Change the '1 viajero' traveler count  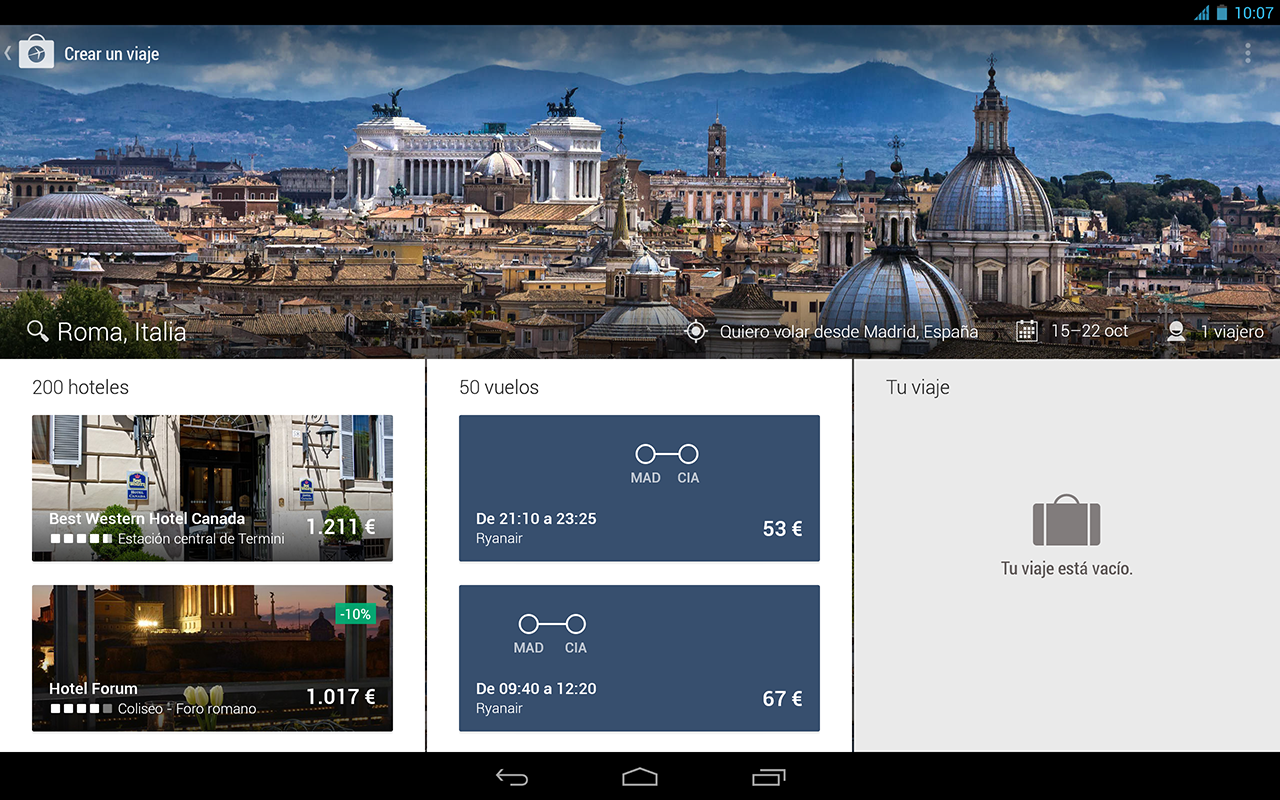[1232, 331]
